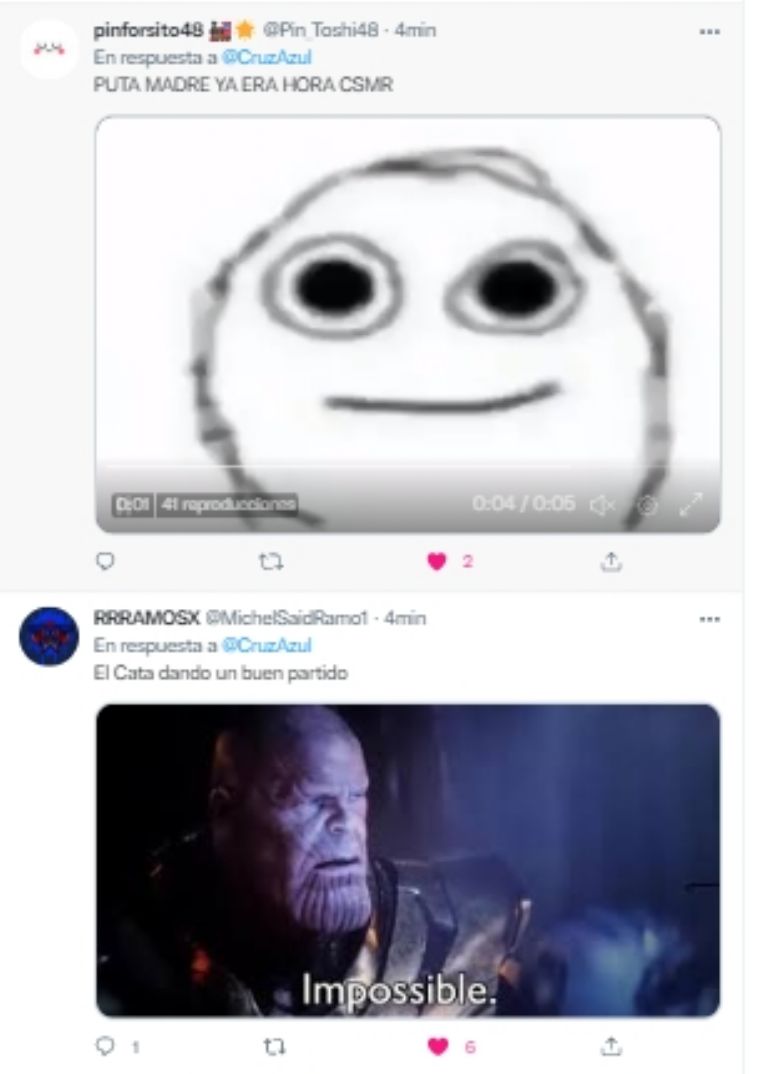
Task: Unlike RRRAMOSX's tweet with 6 likes
Action: [x=438, y=1047]
